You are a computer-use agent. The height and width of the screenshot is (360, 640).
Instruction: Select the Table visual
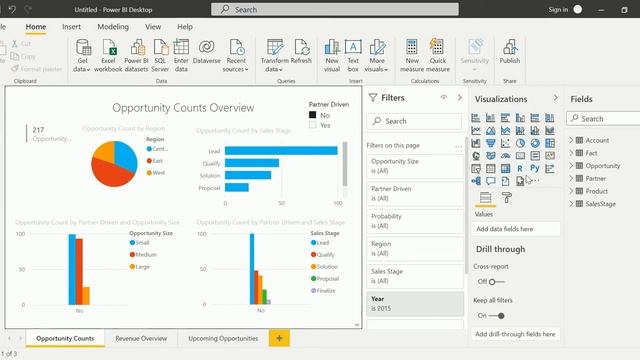tap(491, 168)
